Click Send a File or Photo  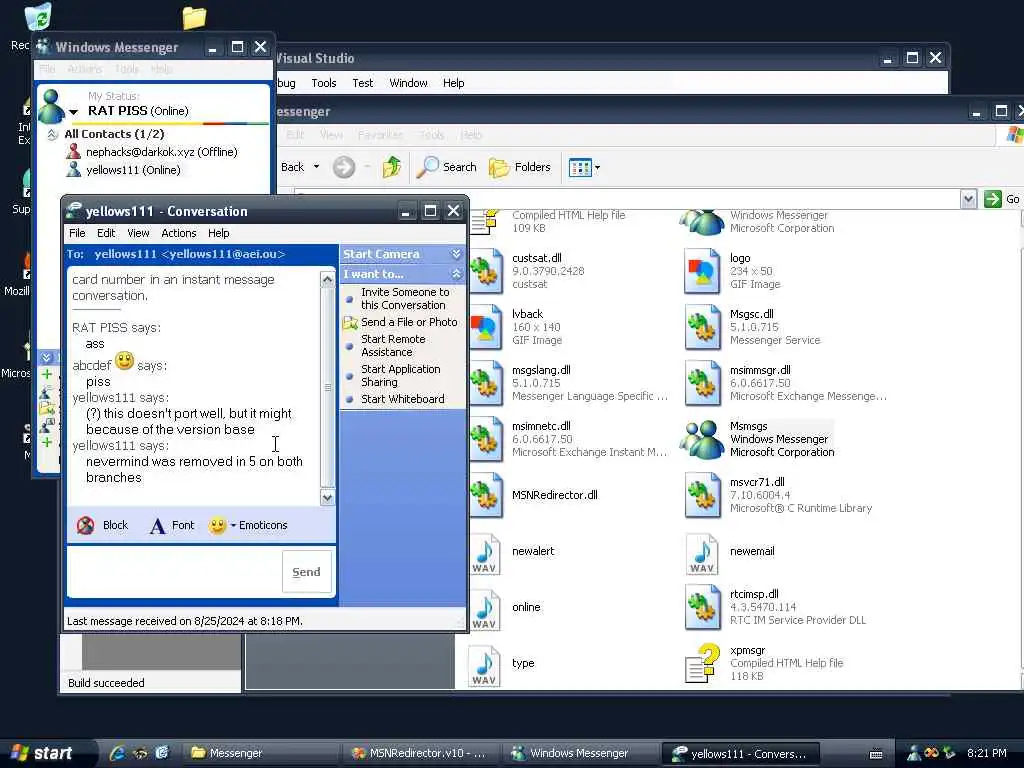coord(409,322)
